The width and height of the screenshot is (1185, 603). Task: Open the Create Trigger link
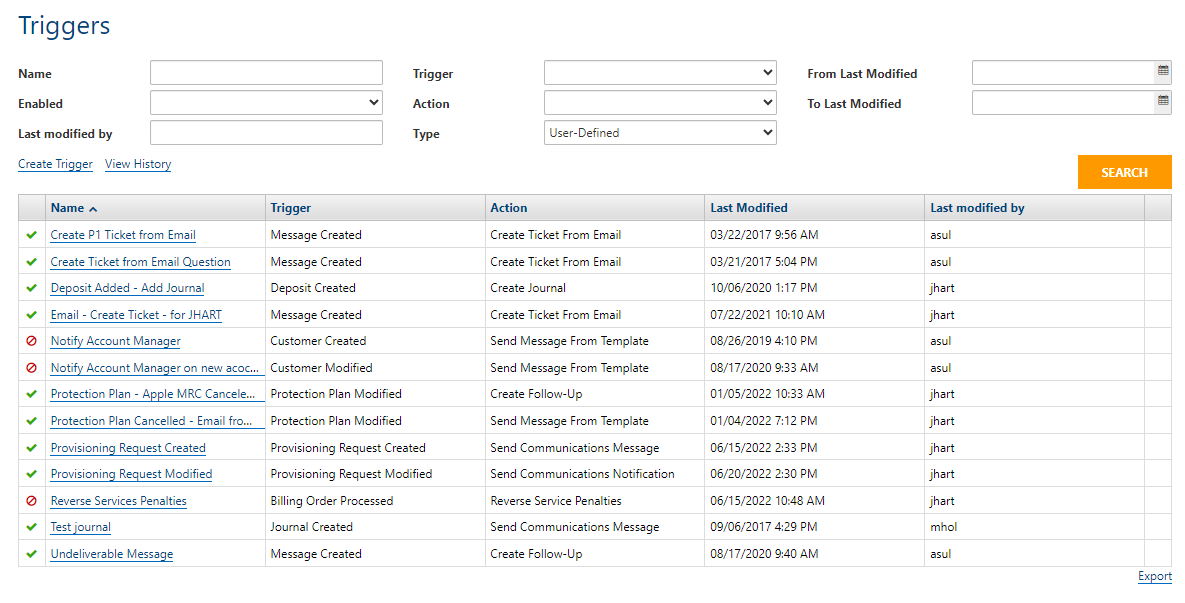[x=55, y=164]
